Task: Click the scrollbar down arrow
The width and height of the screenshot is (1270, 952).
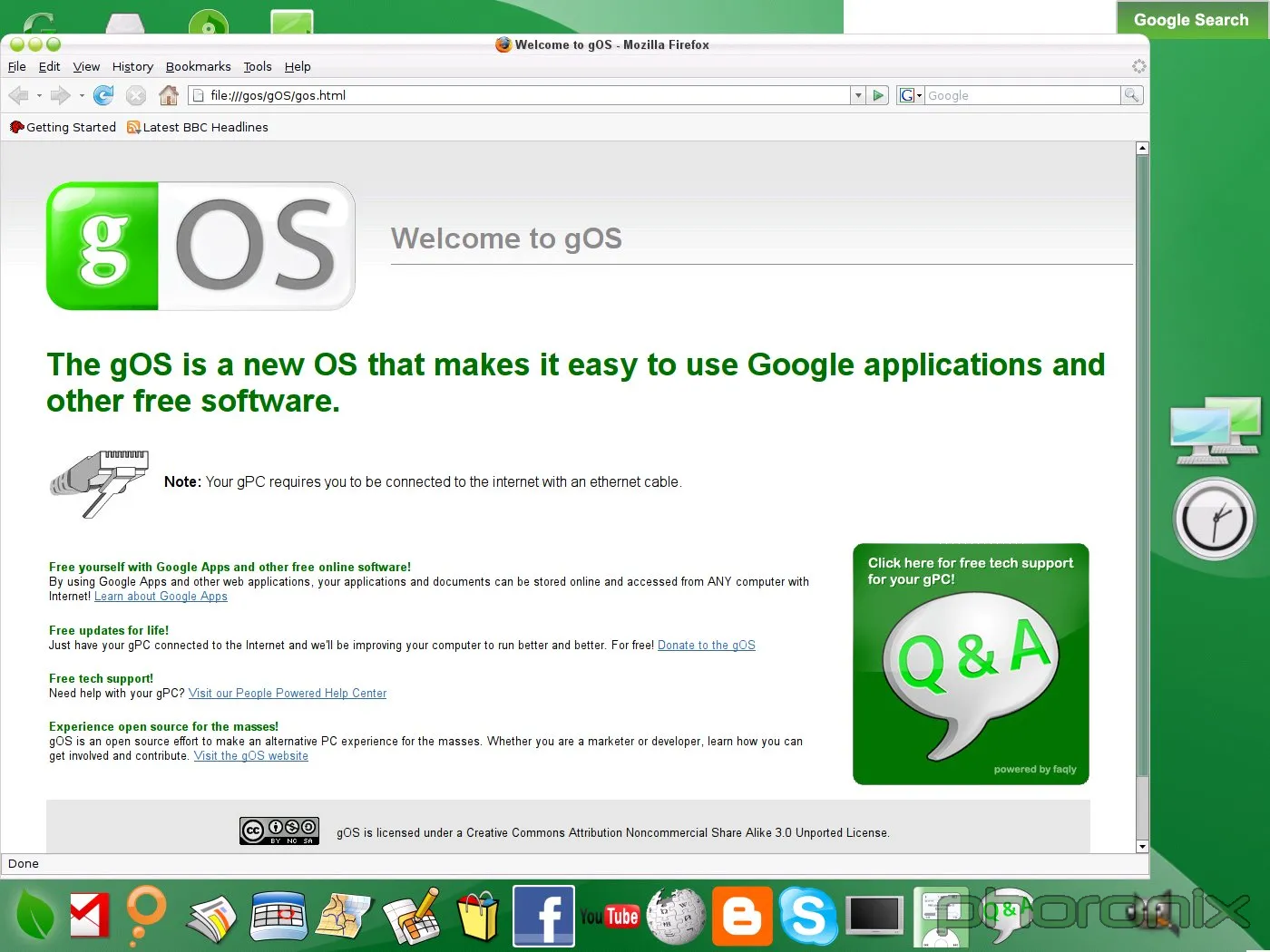Action: (1142, 846)
